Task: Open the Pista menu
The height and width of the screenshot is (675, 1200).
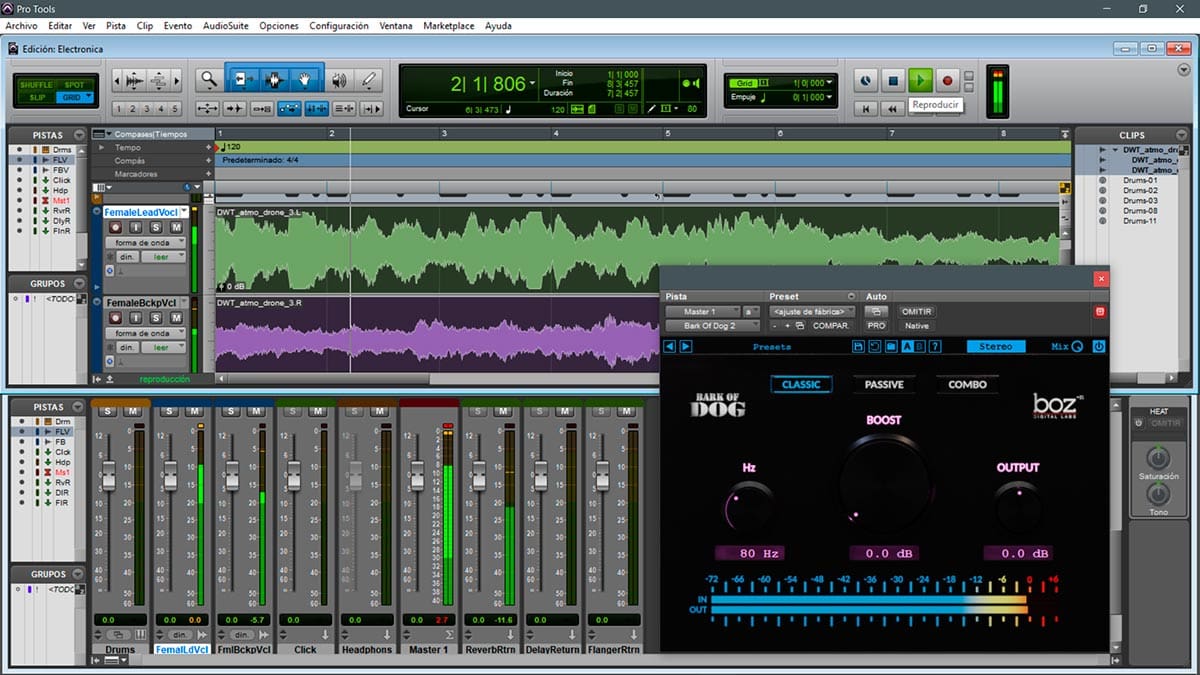Action: [x=116, y=25]
